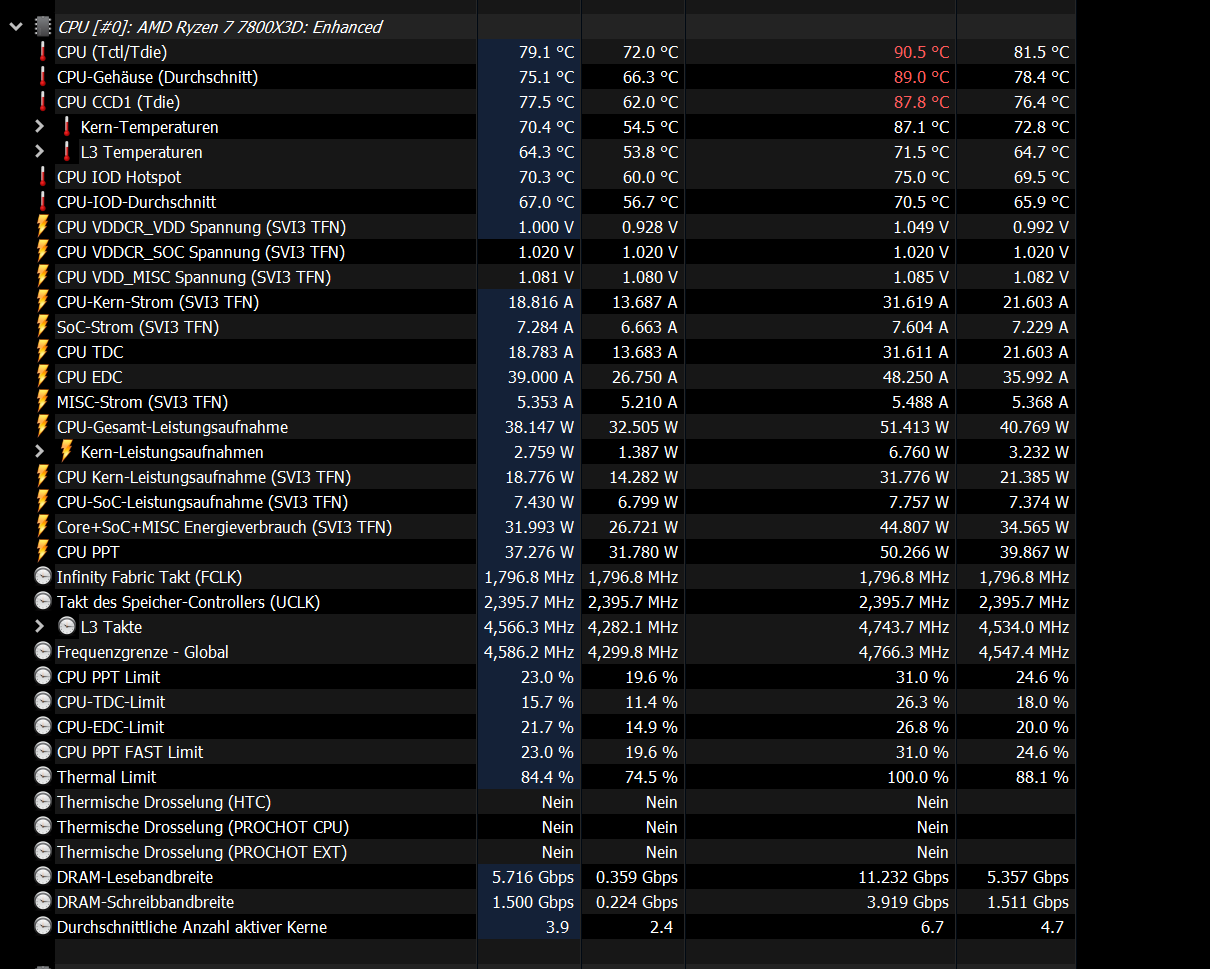The image size is (1210, 969).
Task: Select the Thermische Drosselung (PROCHOT EXT) label
Action: (x=202, y=852)
